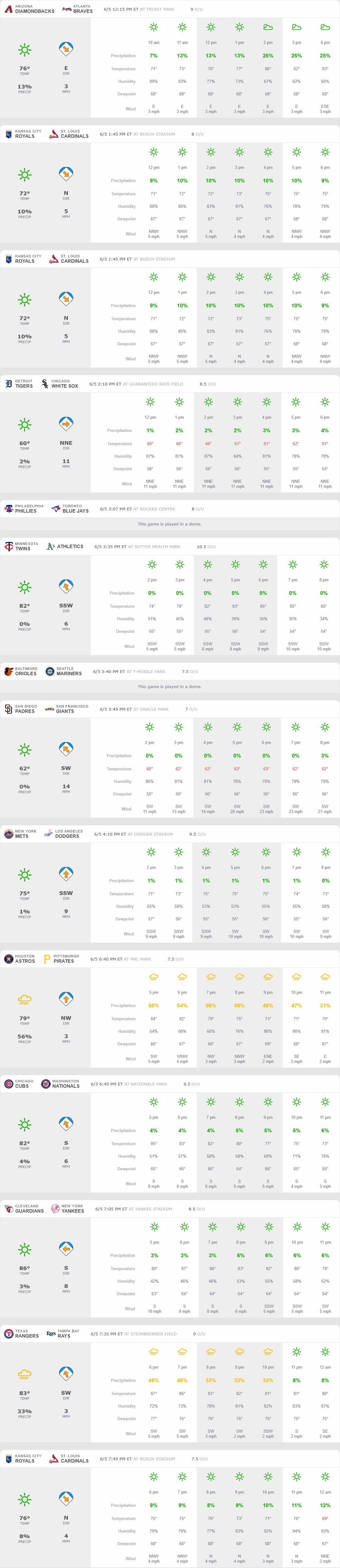340x1568 pixels.
Task: Click the 6/5 7:45 PM ET game time text
Action: click(116, 1458)
